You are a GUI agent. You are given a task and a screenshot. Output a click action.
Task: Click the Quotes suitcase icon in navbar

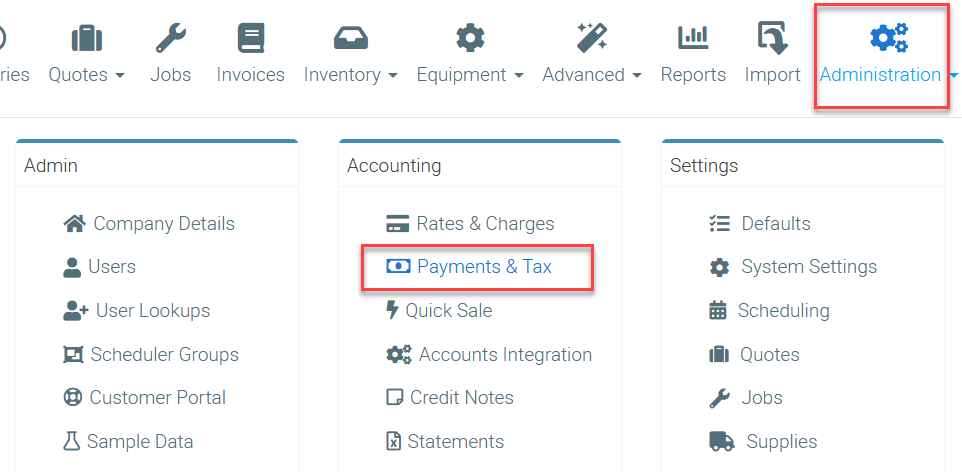(86, 38)
